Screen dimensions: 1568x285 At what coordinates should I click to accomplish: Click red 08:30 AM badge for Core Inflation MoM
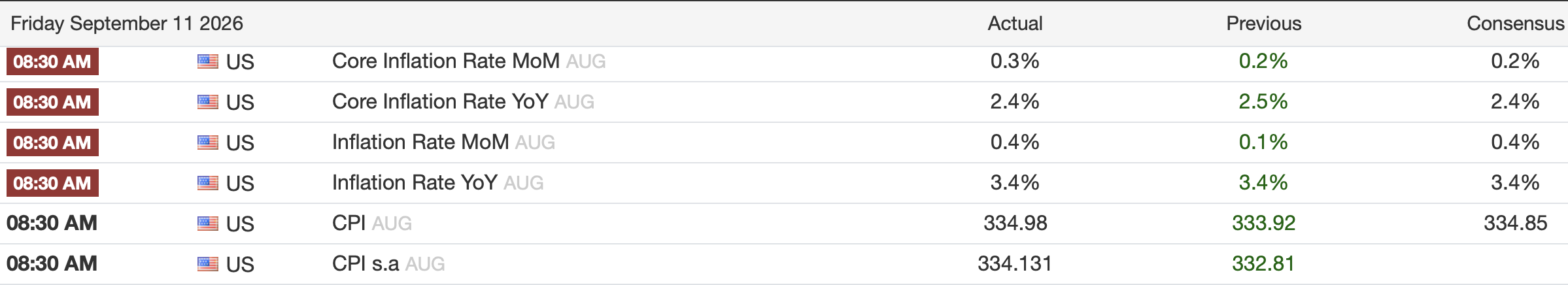pyautogui.click(x=52, y=61)
